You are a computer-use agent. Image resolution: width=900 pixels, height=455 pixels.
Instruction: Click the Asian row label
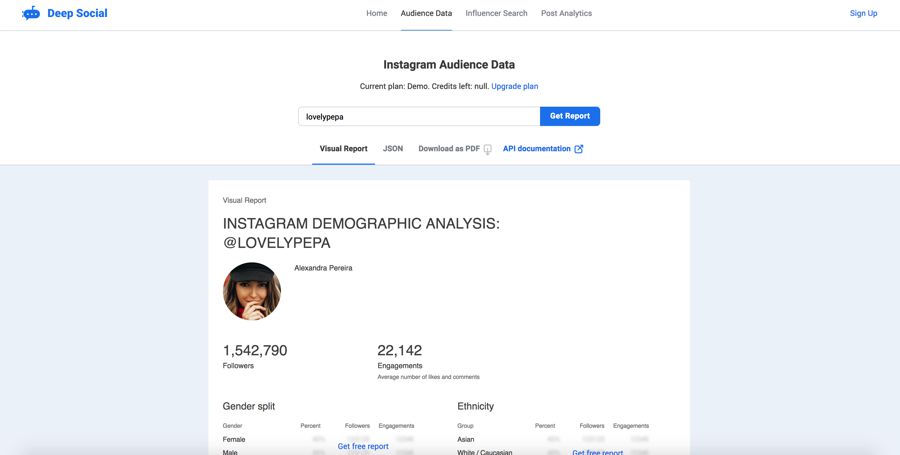(465, 440)
